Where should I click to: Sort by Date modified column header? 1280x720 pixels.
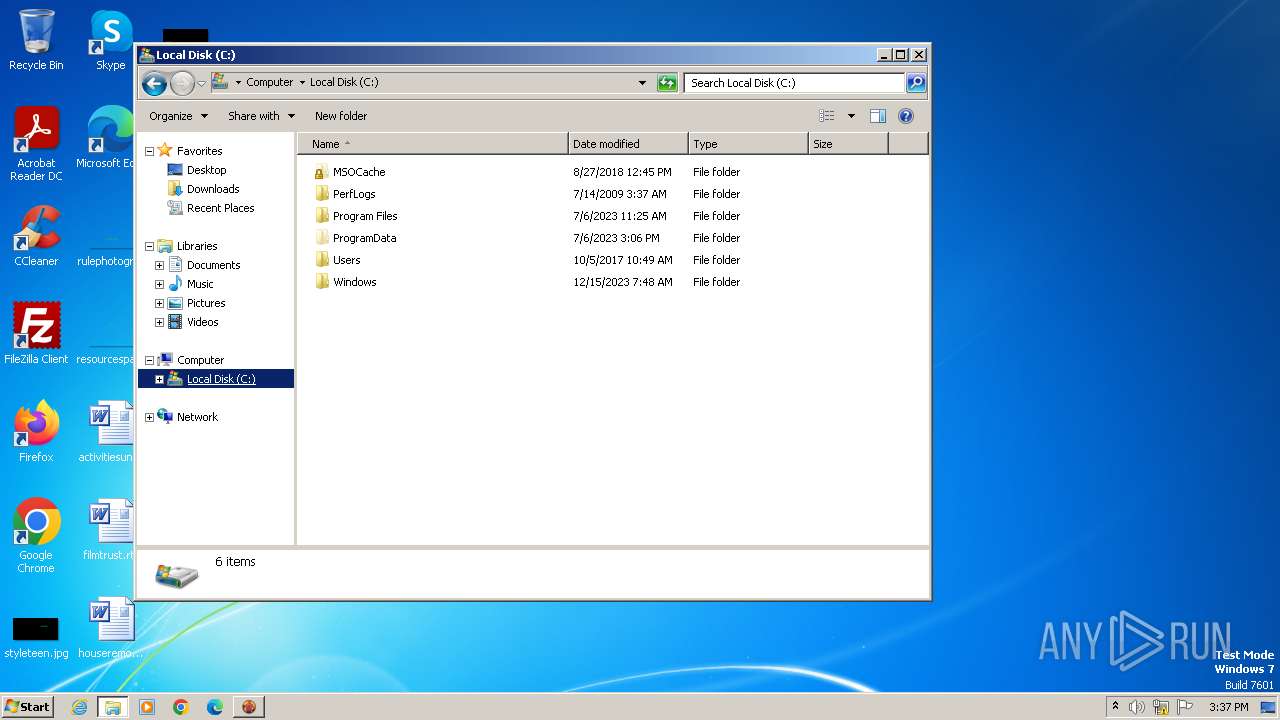coord(628,144)
